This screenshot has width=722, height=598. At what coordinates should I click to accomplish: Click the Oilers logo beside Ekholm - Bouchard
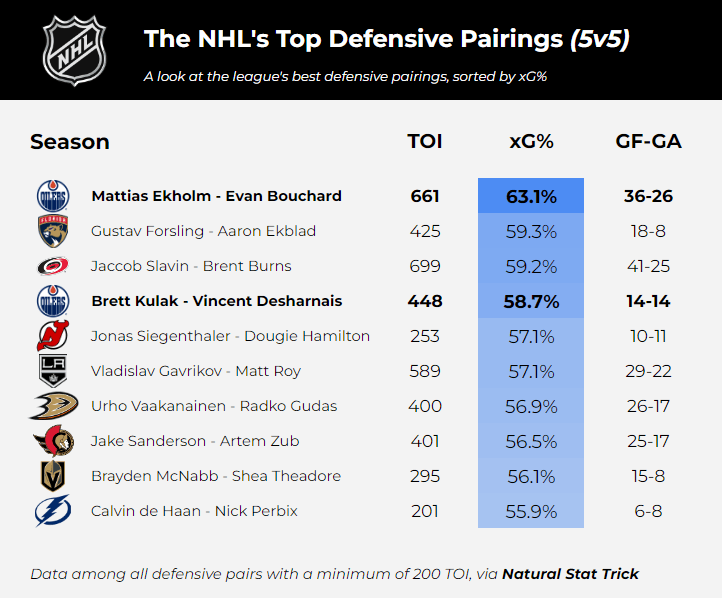[x=52, y=196]
